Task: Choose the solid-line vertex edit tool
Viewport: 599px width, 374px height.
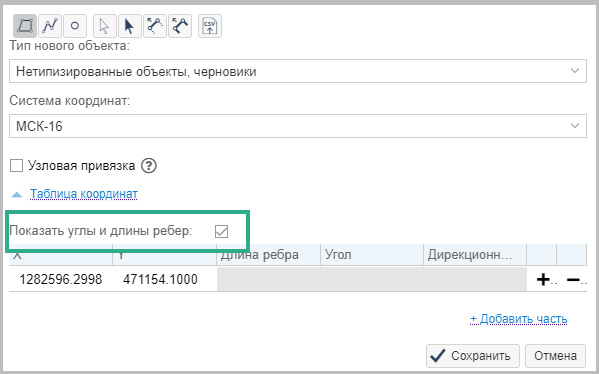Action: pyautogui.click(x=180, y=26)
